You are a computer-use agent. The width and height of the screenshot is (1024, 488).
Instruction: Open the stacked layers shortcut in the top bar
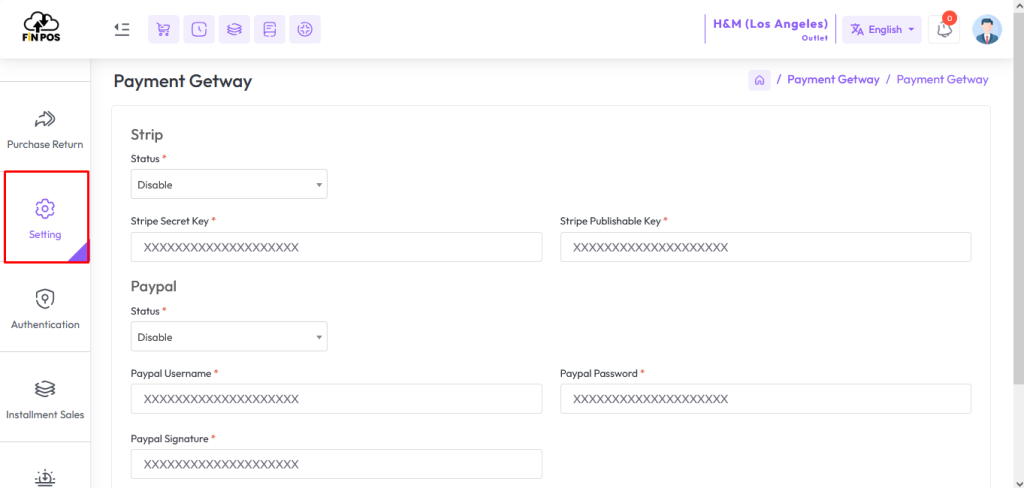tap(234, 29)
